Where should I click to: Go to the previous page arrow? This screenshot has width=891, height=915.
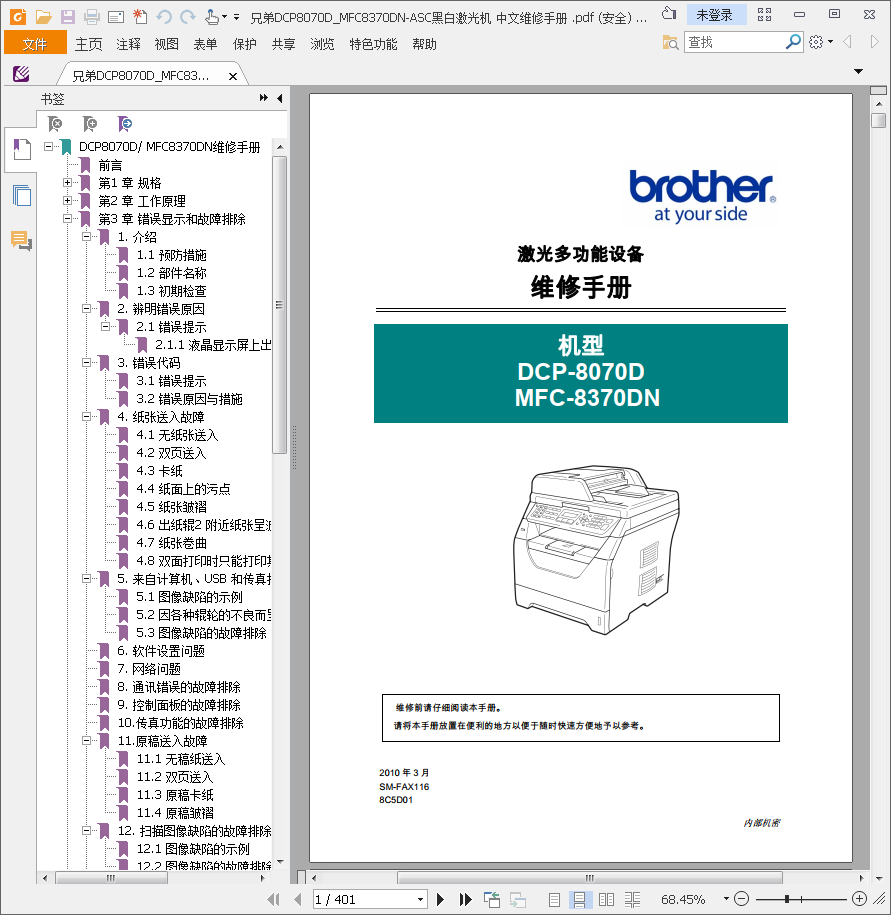pos(298,899)
